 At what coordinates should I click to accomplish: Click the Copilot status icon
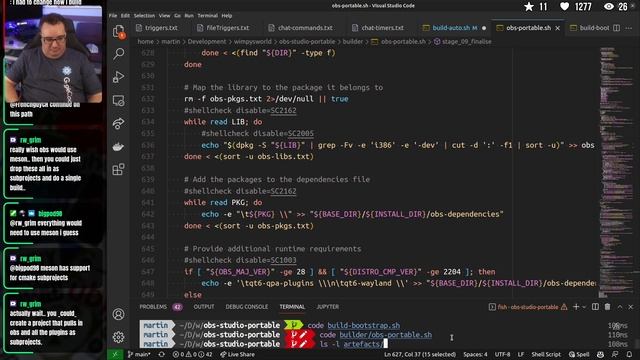coord(600,354)
